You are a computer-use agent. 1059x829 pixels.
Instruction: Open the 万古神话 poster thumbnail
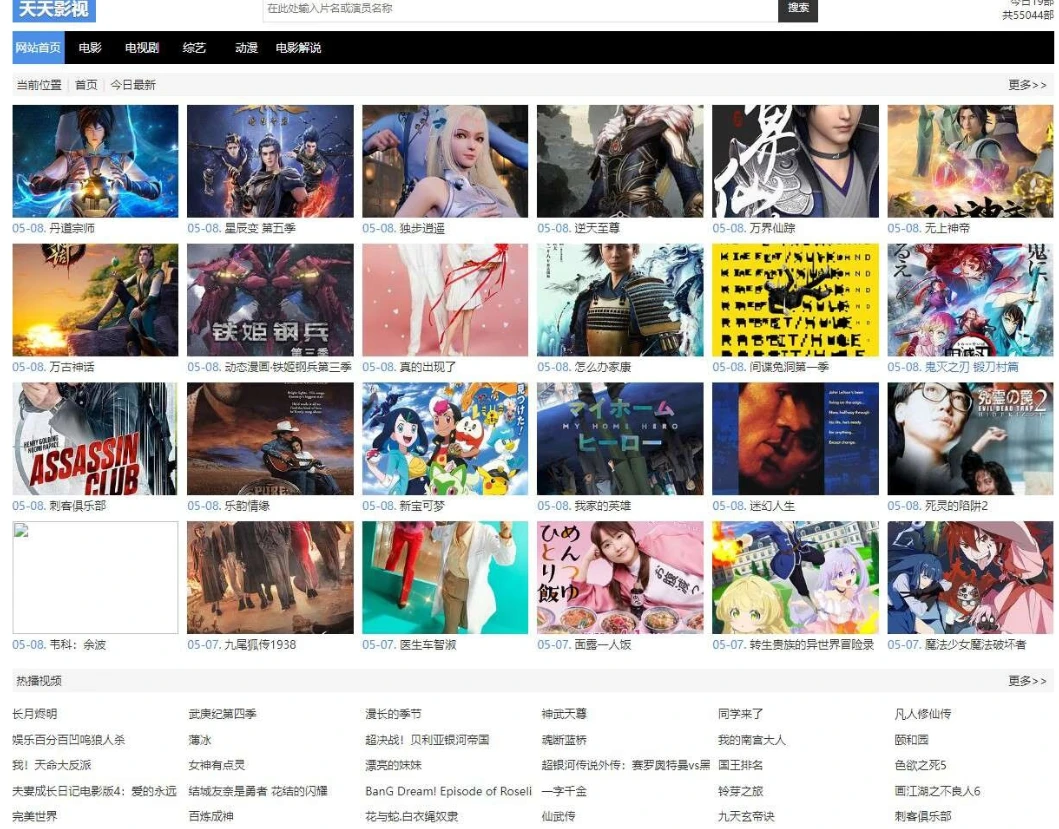(x=95, y=300)
